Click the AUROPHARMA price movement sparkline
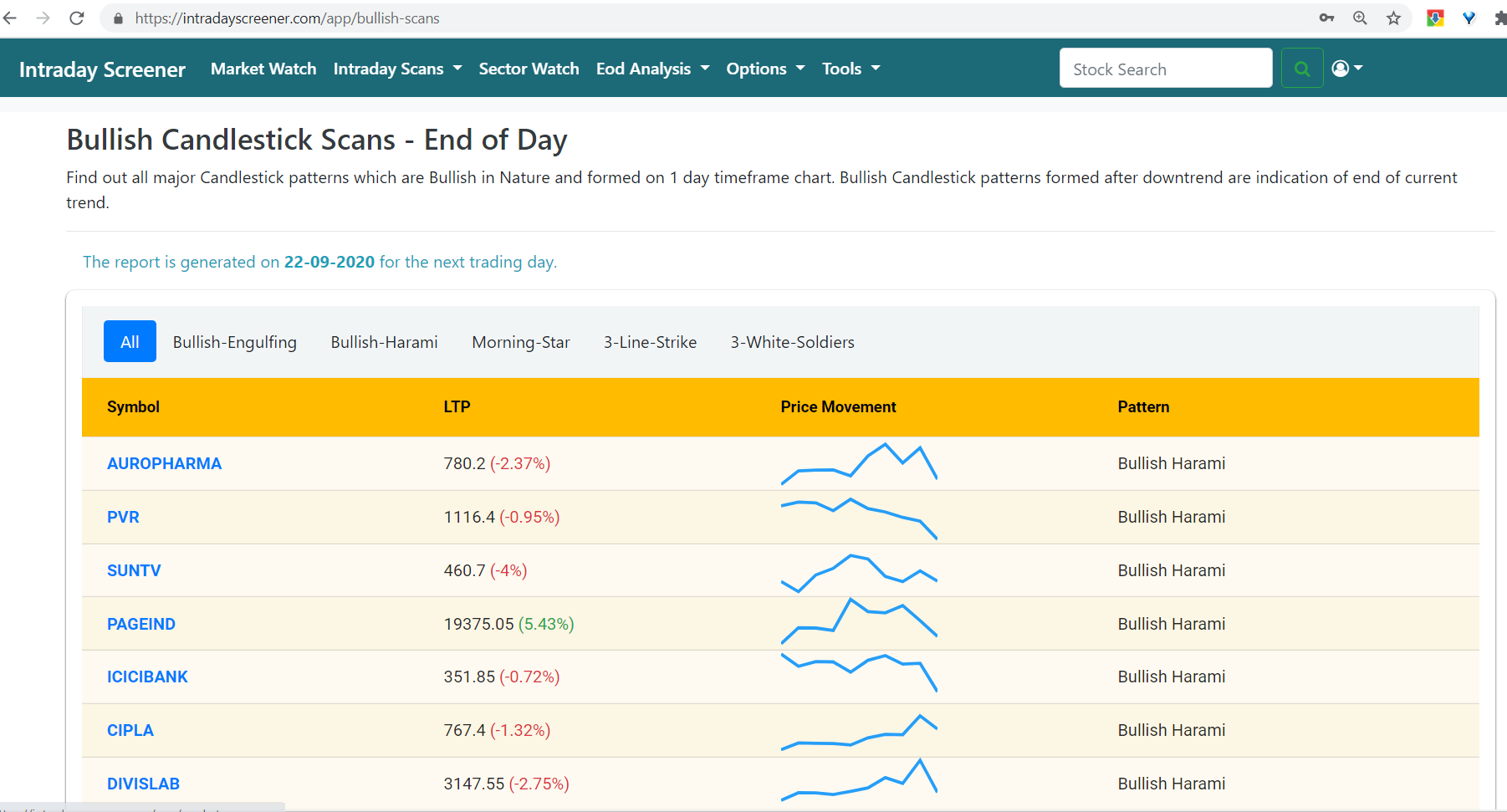This screenshot has width=1507, height=812. (859, 463)
